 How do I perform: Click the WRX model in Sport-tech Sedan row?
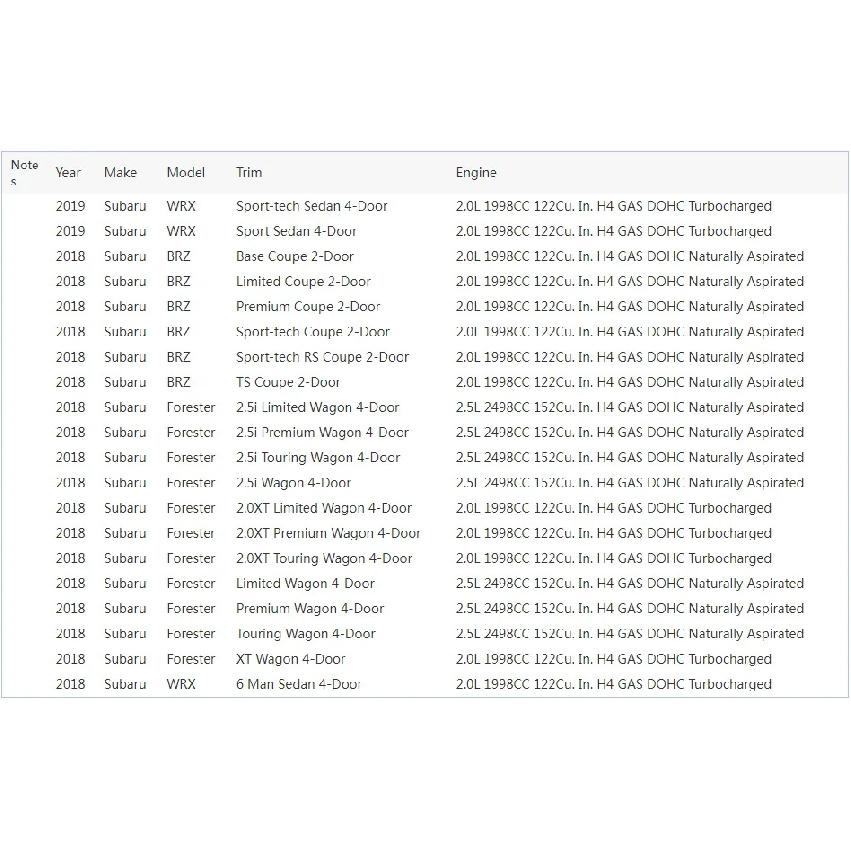[181, 206]
